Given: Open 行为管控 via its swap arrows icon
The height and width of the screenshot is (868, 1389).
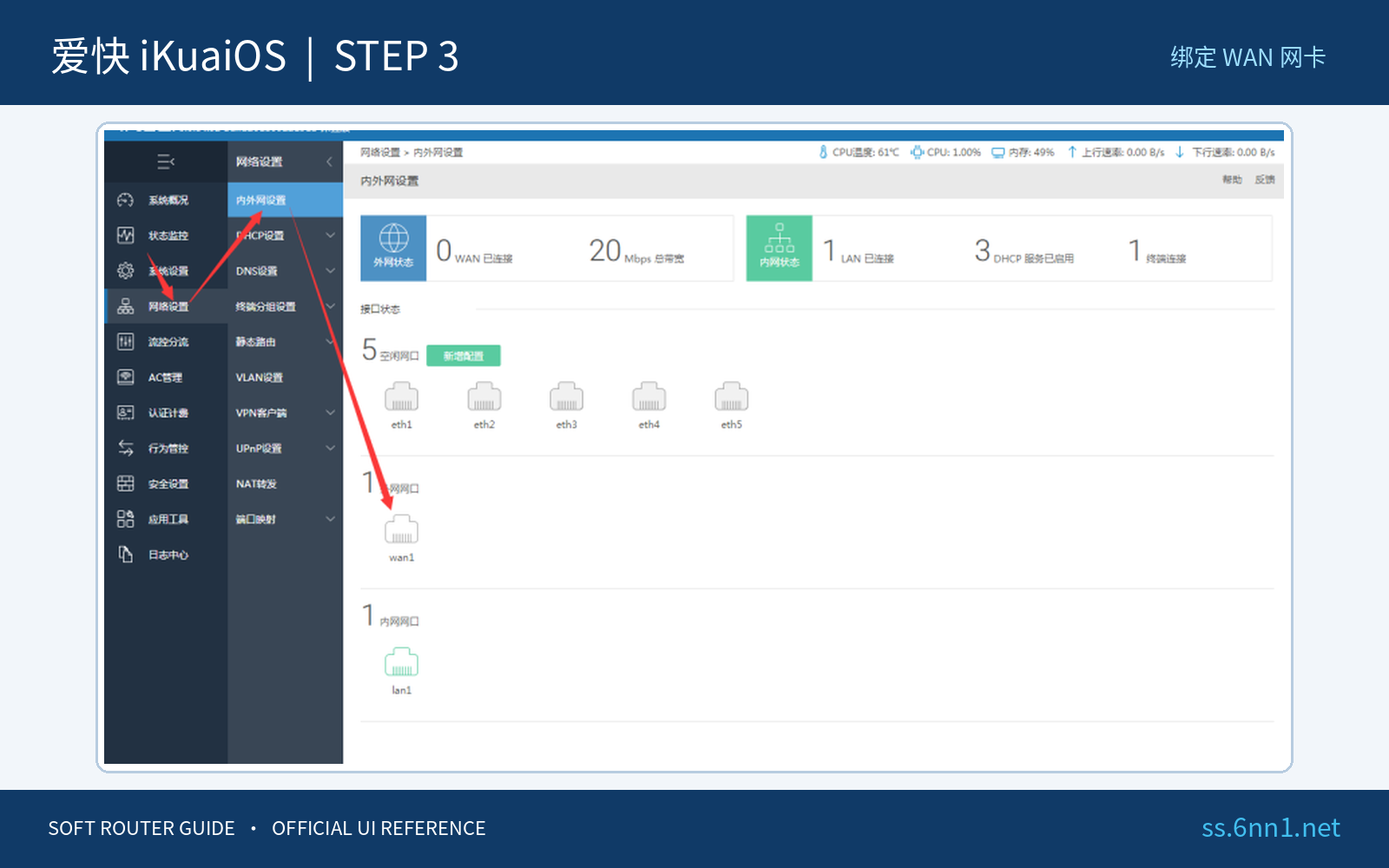Looking at the screenshot, I should (x=126, y=448).
